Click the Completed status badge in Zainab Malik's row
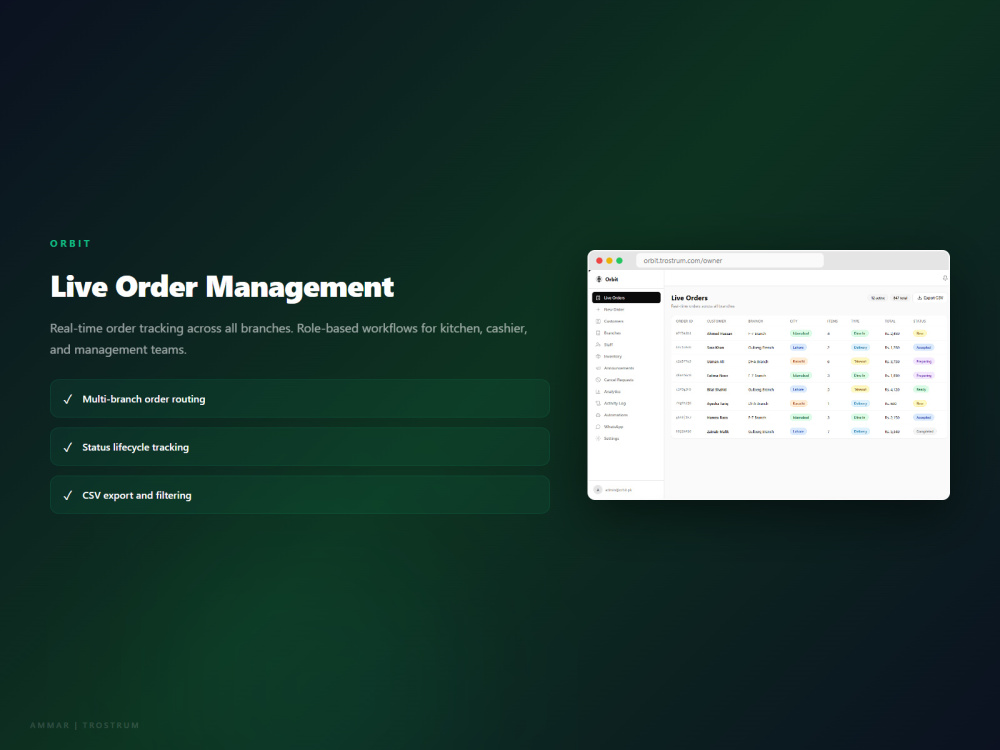The width and height of the screenshot is (1000, 750). (925, 432)
